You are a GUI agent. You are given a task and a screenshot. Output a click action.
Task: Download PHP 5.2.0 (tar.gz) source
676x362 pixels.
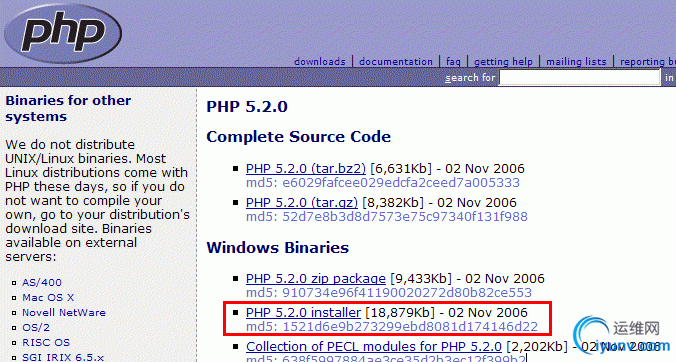[x=302, y=203]
